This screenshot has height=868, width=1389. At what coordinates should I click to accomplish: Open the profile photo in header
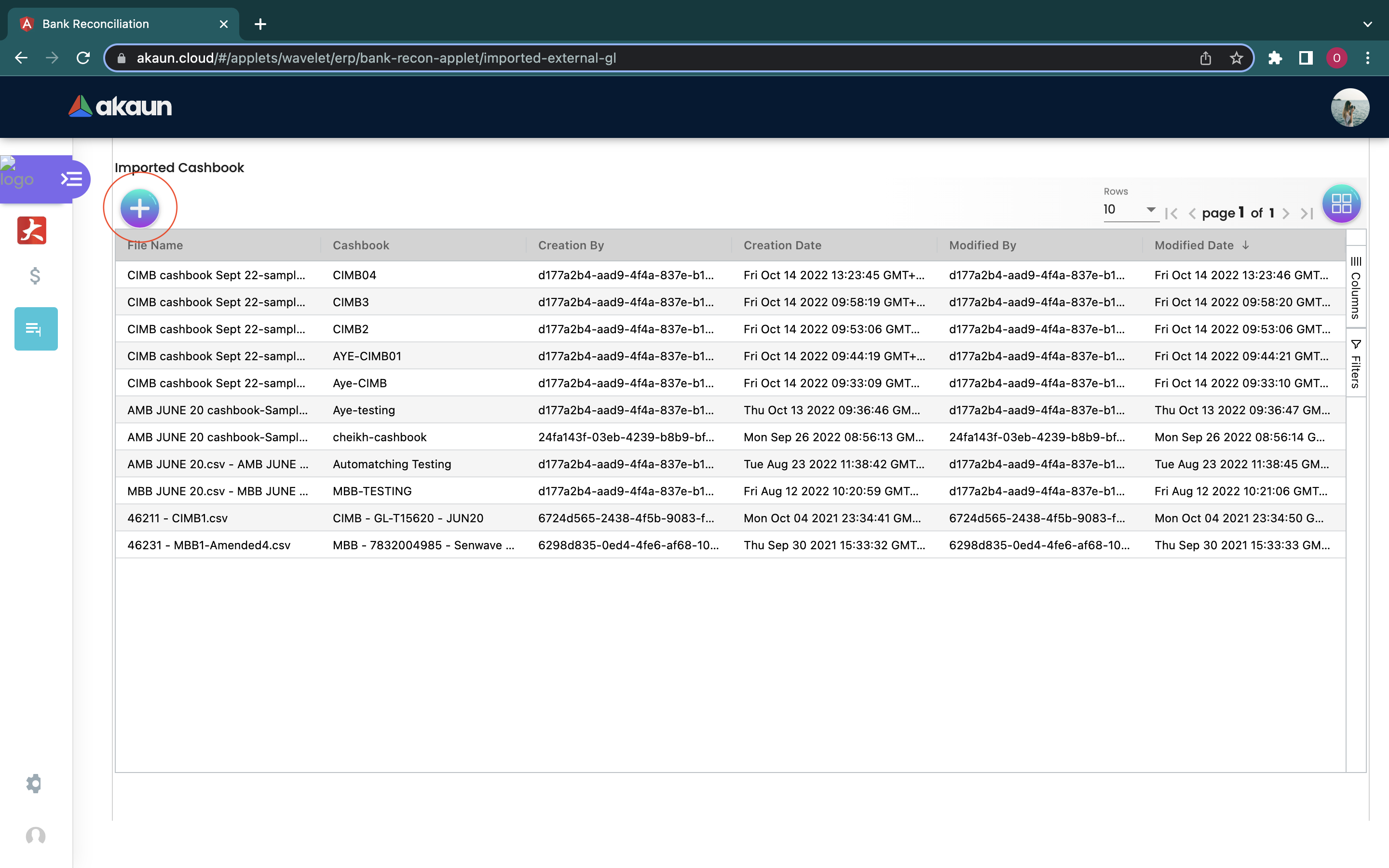click(1349, 108)
